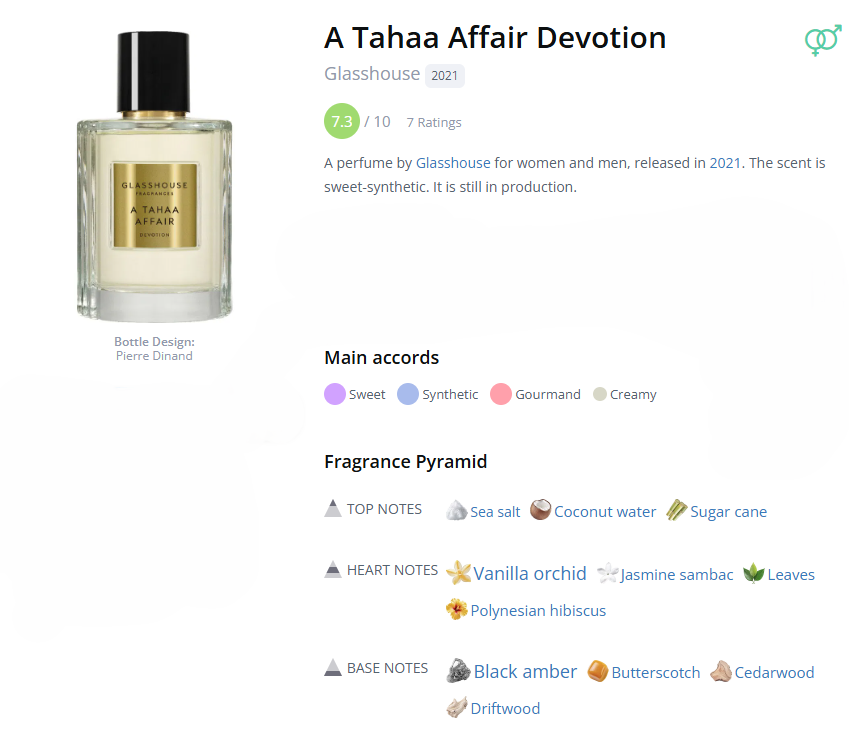This screenshot has height=729, width=849.
Task: Click the pink Gourmand accord swatch
Action: [501, 394]
